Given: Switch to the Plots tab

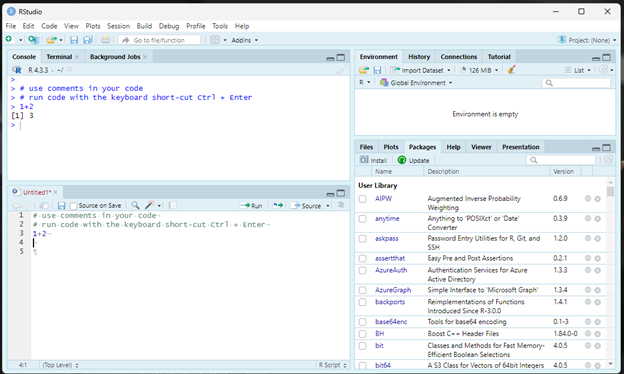Looking at the screenshot, I should tap(390, 147).
